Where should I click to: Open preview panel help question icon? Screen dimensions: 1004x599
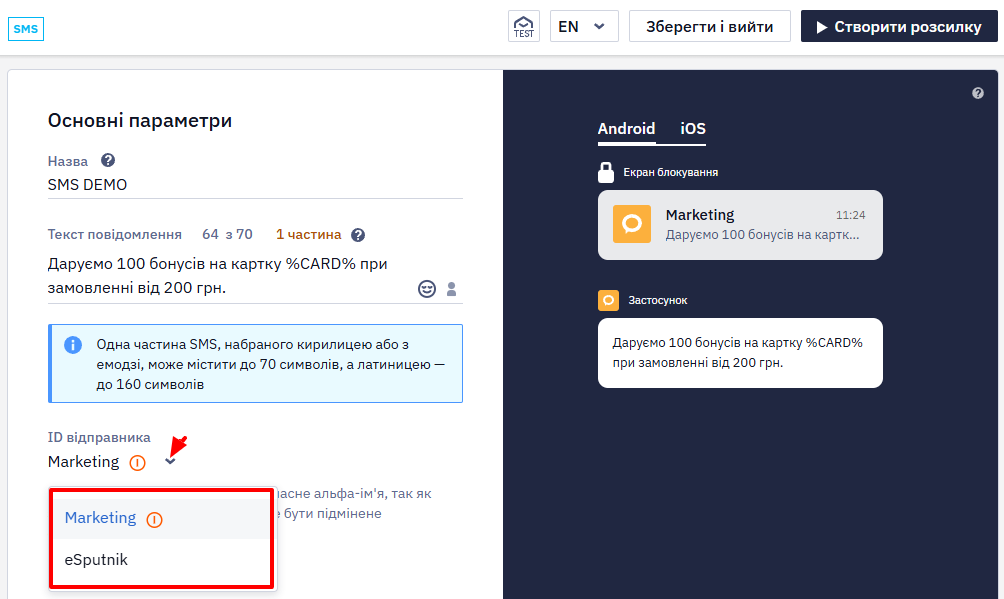[978, 93]
